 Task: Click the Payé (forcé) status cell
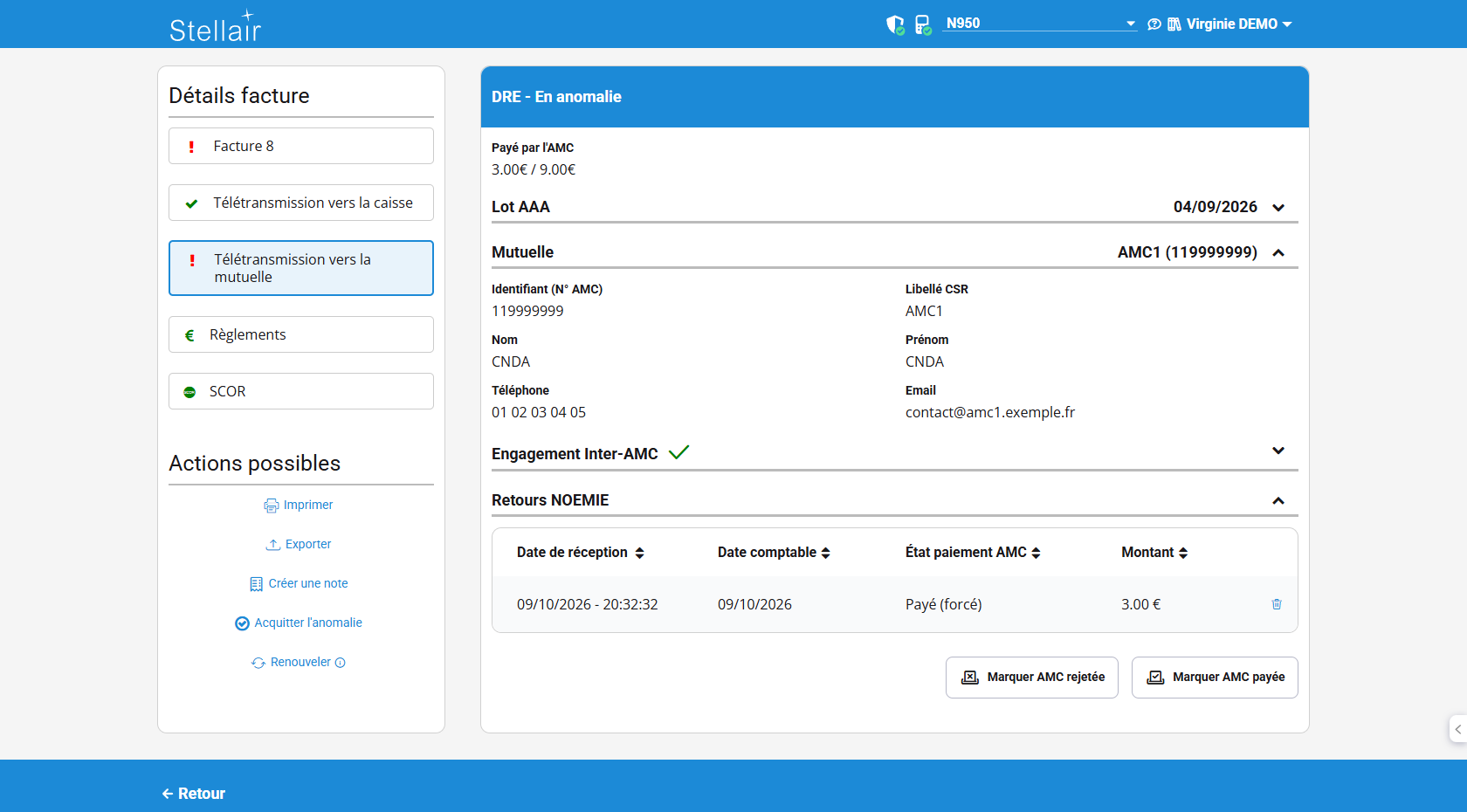coord(943,604)
